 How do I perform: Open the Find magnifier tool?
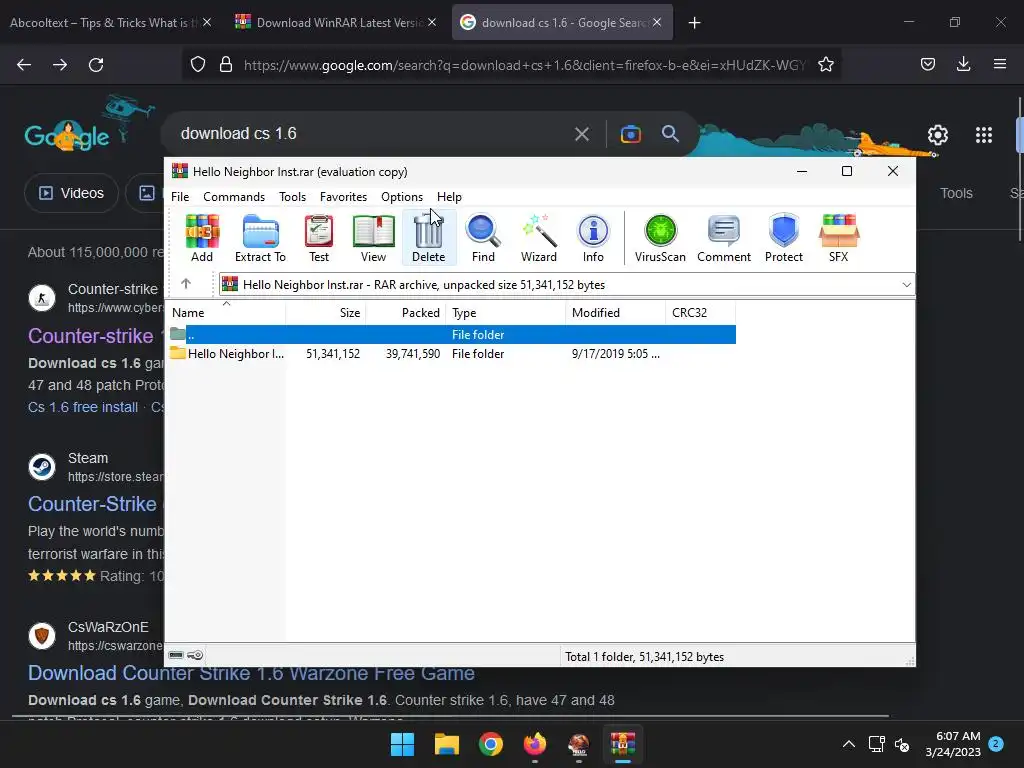point(483,238)
